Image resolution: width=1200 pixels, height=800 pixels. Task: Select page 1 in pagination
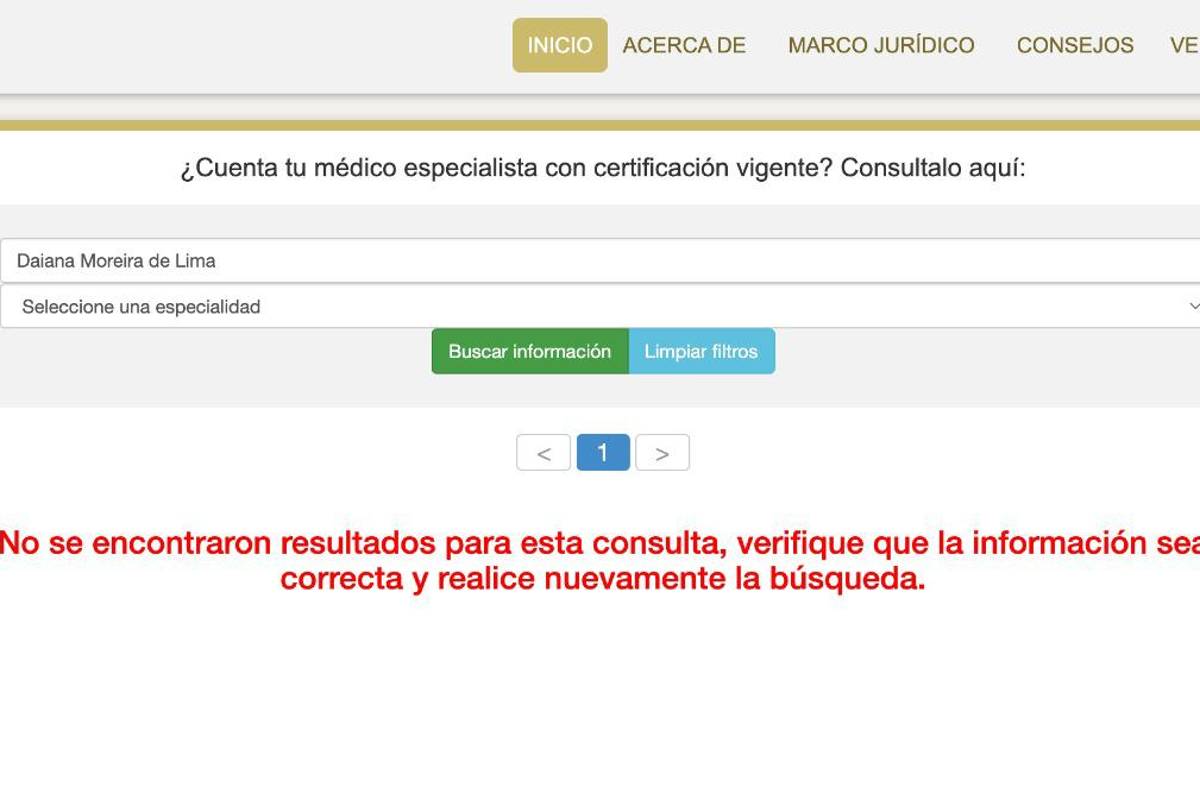(x=603, y=453)
